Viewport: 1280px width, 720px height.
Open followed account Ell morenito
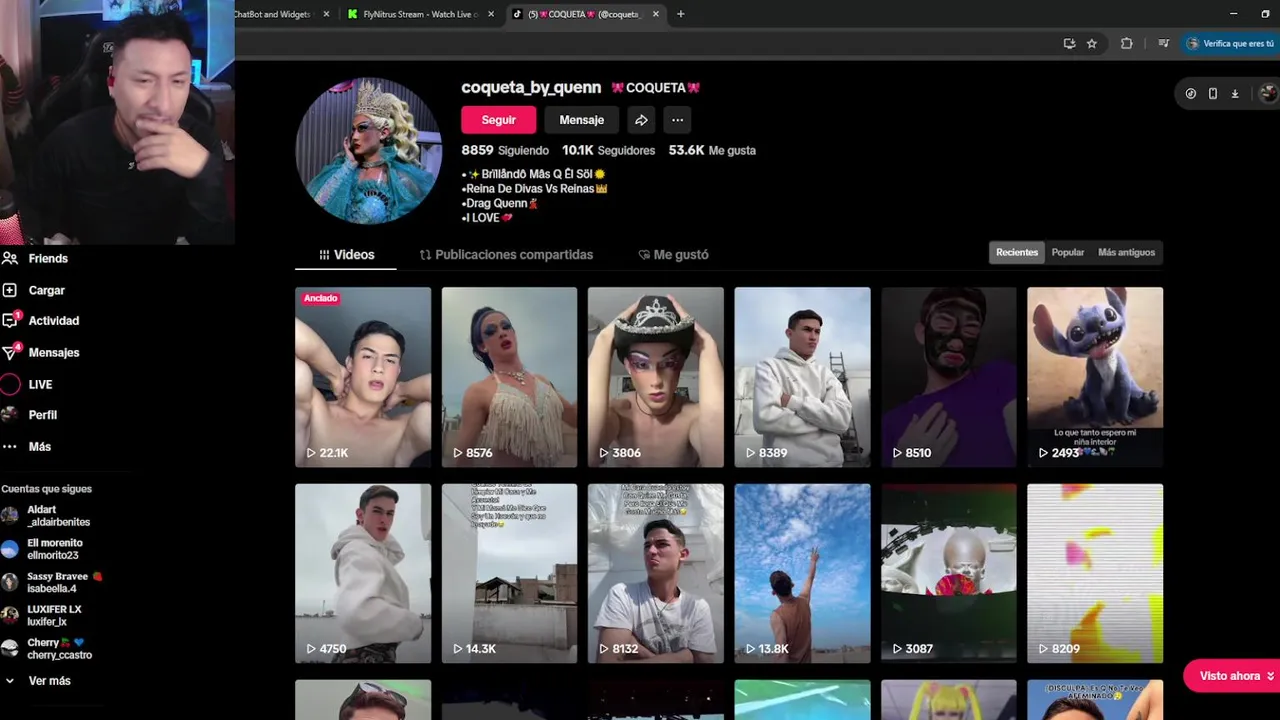[x=43, y=549]
